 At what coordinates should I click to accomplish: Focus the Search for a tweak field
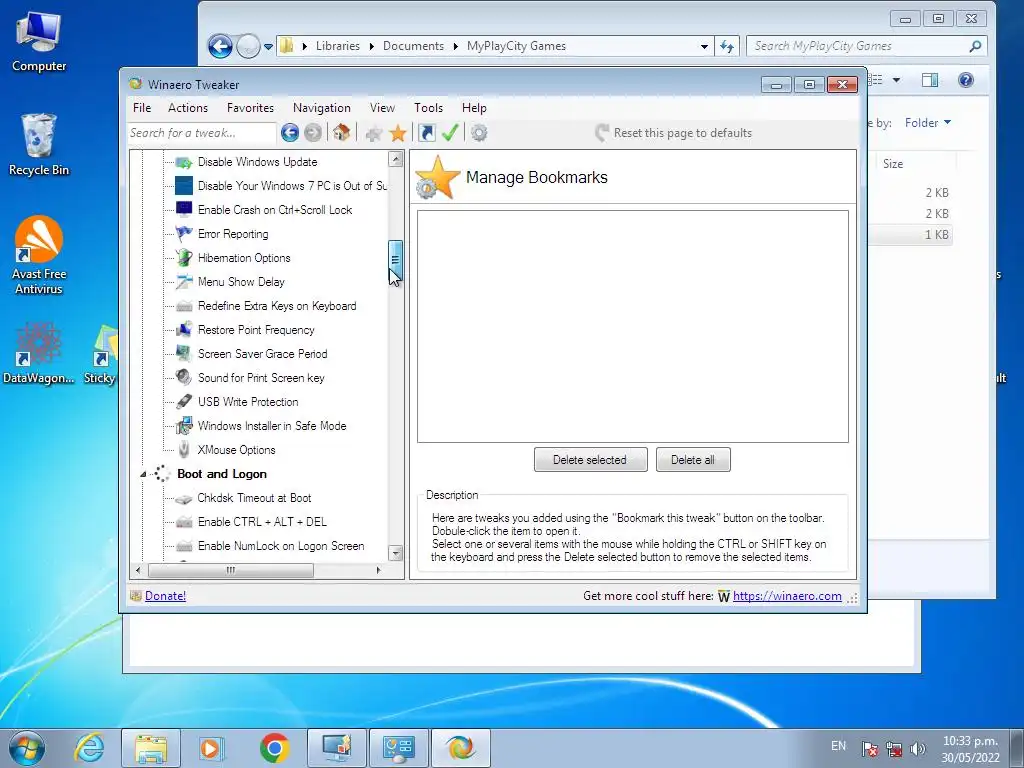[201, 133]
